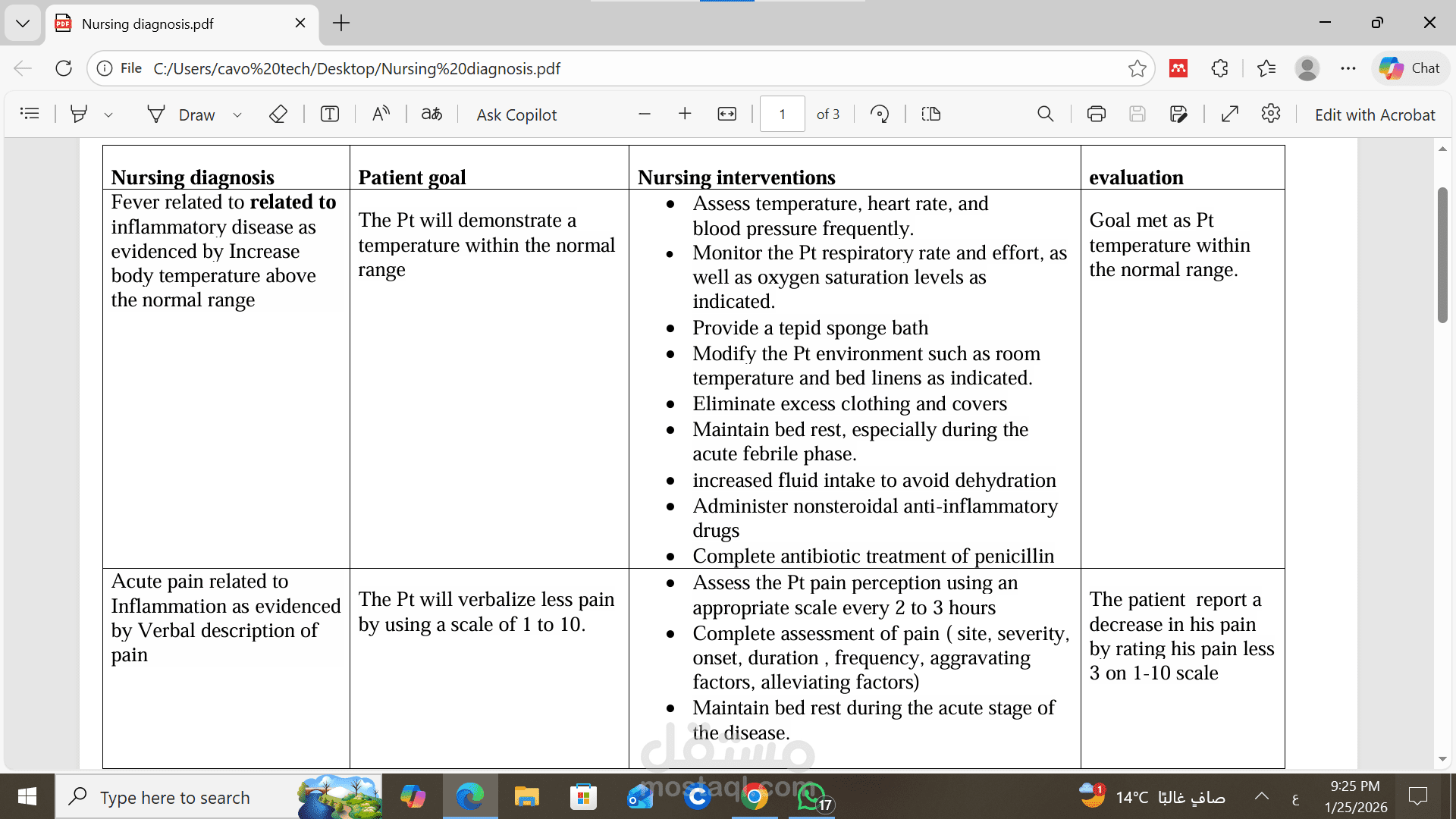This screenshot has width=1456, height=819.
Task: Open Copilot Chat
Action: click(1410, 68)
